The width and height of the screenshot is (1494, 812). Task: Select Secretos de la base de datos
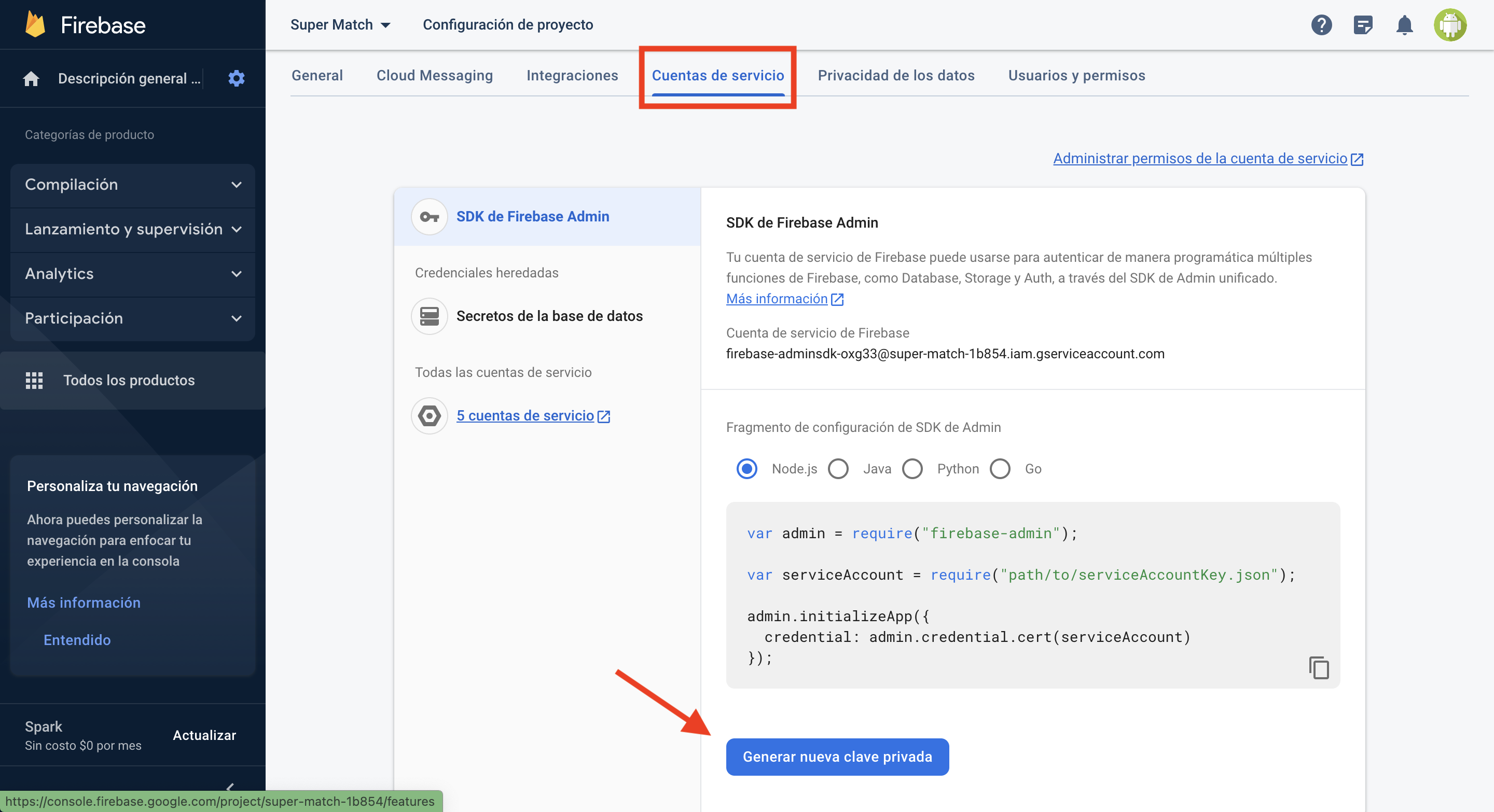point(549,316)
